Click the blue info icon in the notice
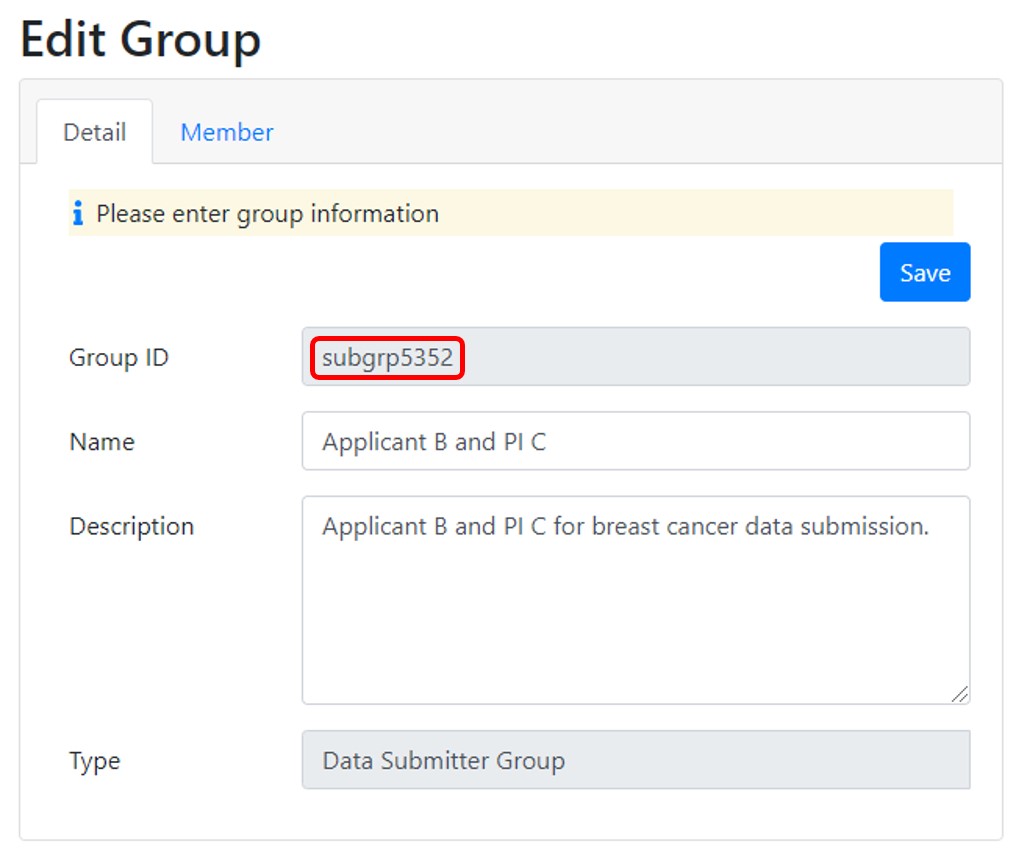The image size is (1016, 855). point(78,214)
